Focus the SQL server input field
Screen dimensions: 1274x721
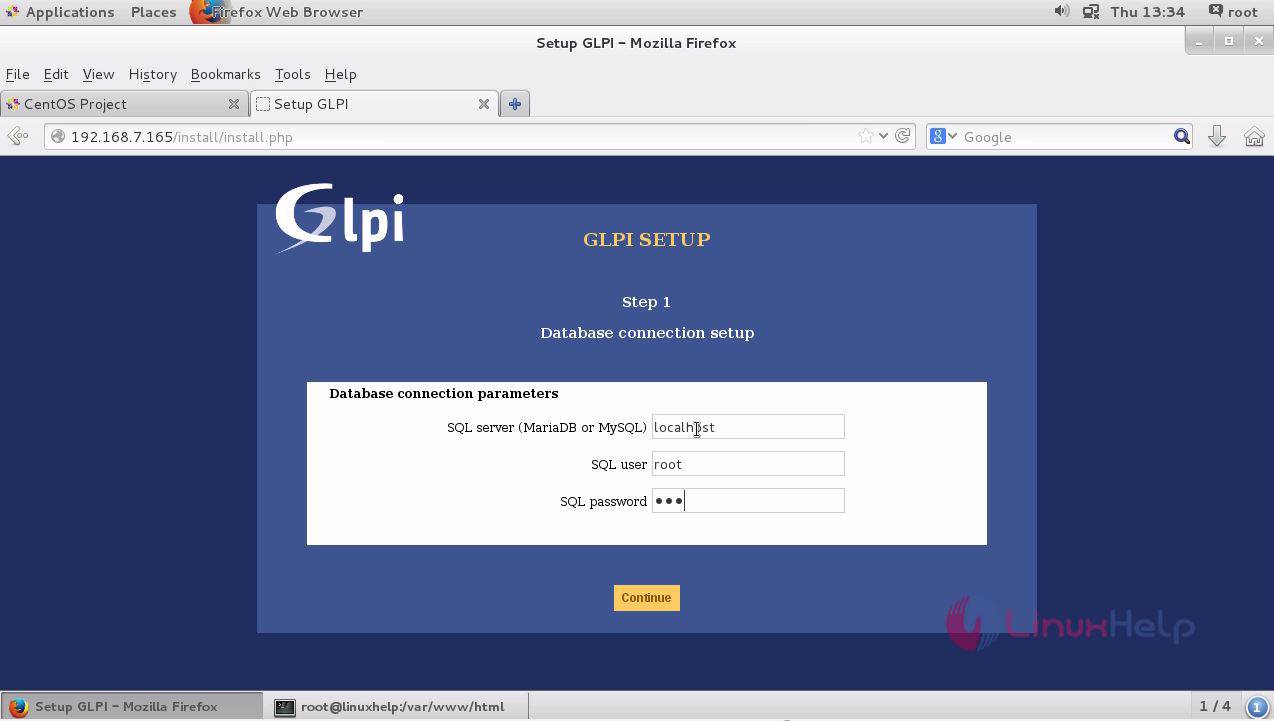tap(748, 427)
